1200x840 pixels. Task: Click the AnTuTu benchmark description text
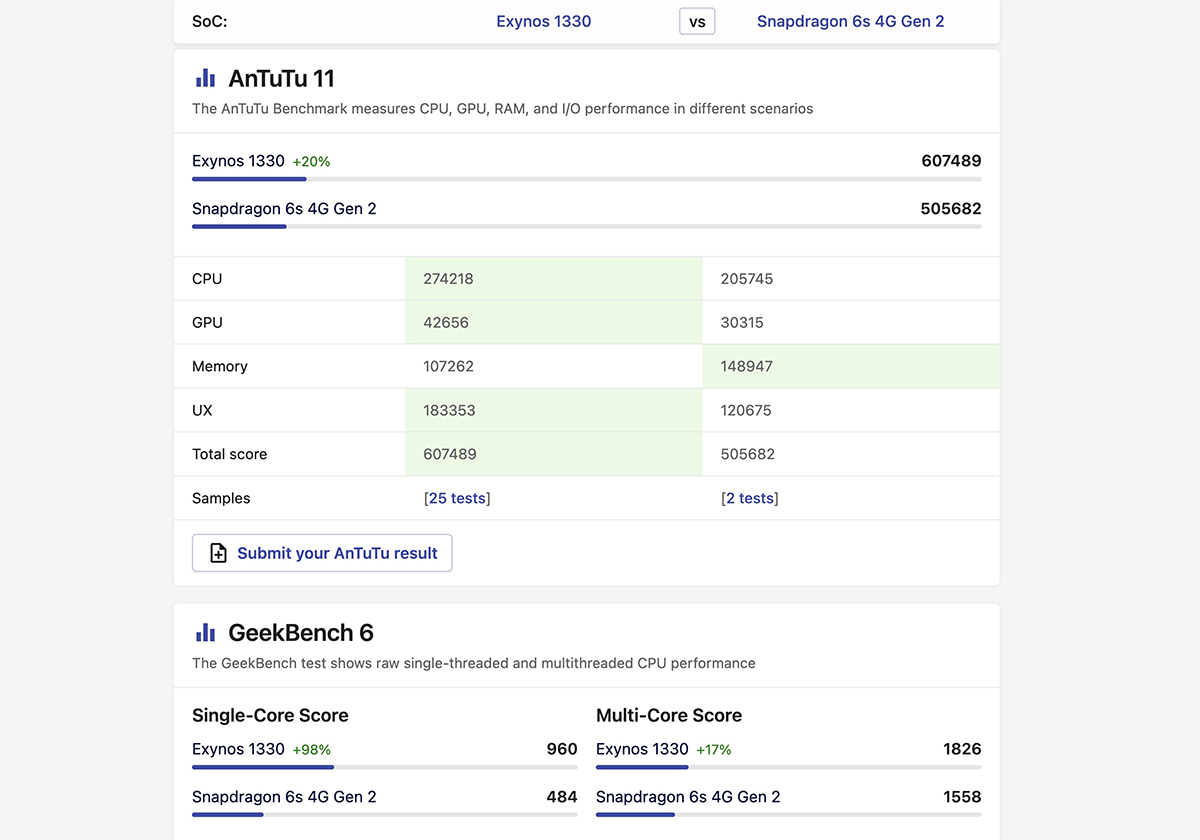503,109
